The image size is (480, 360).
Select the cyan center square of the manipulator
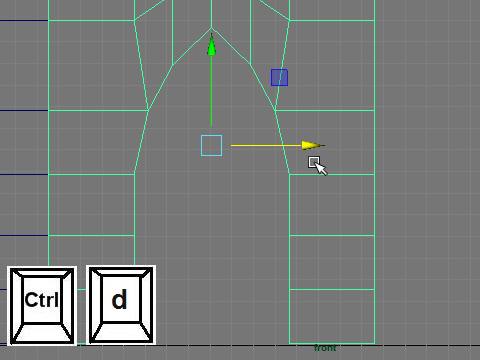211,145
